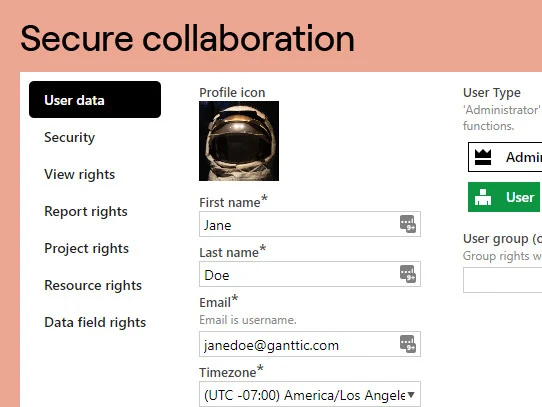Click password manager icon in First name field
The height and width of the screenshot is (407, 542).
(x=408, y=224)
